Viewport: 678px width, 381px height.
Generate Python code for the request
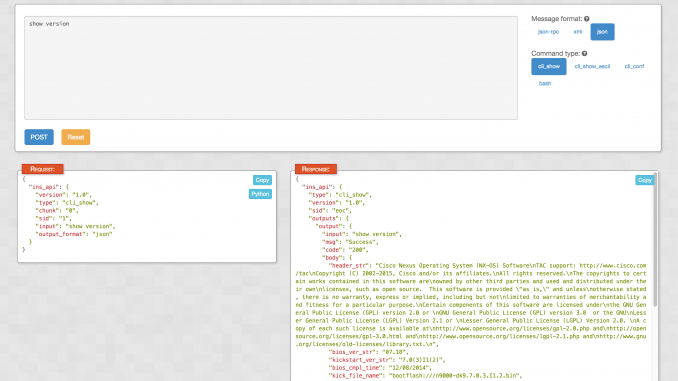click(x=260, y=194)
